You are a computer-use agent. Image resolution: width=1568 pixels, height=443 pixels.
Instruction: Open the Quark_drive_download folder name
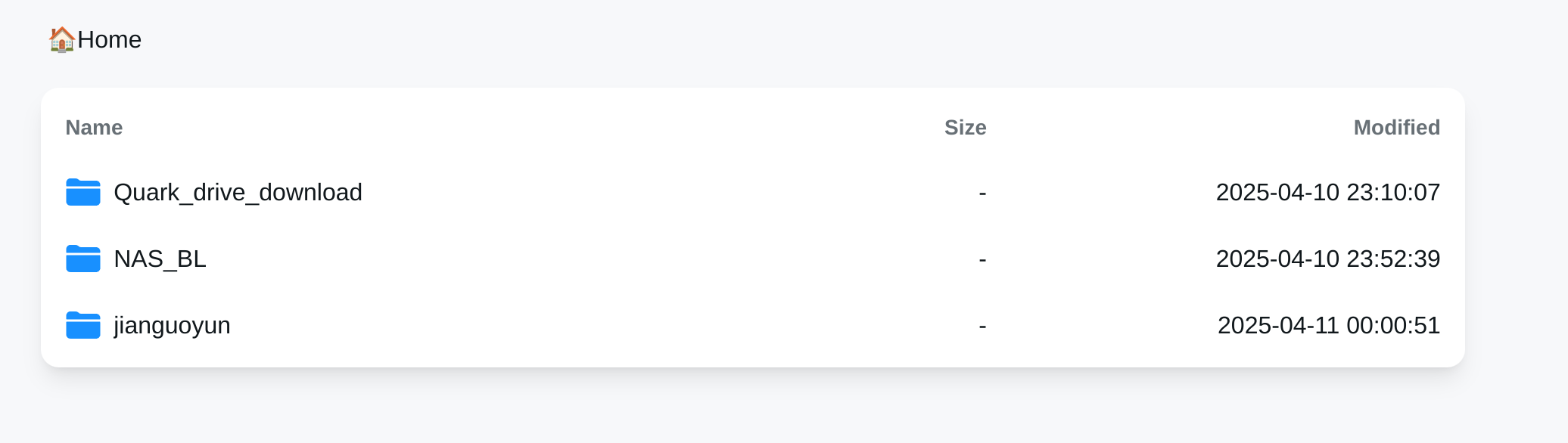click(x=238, y=193)
